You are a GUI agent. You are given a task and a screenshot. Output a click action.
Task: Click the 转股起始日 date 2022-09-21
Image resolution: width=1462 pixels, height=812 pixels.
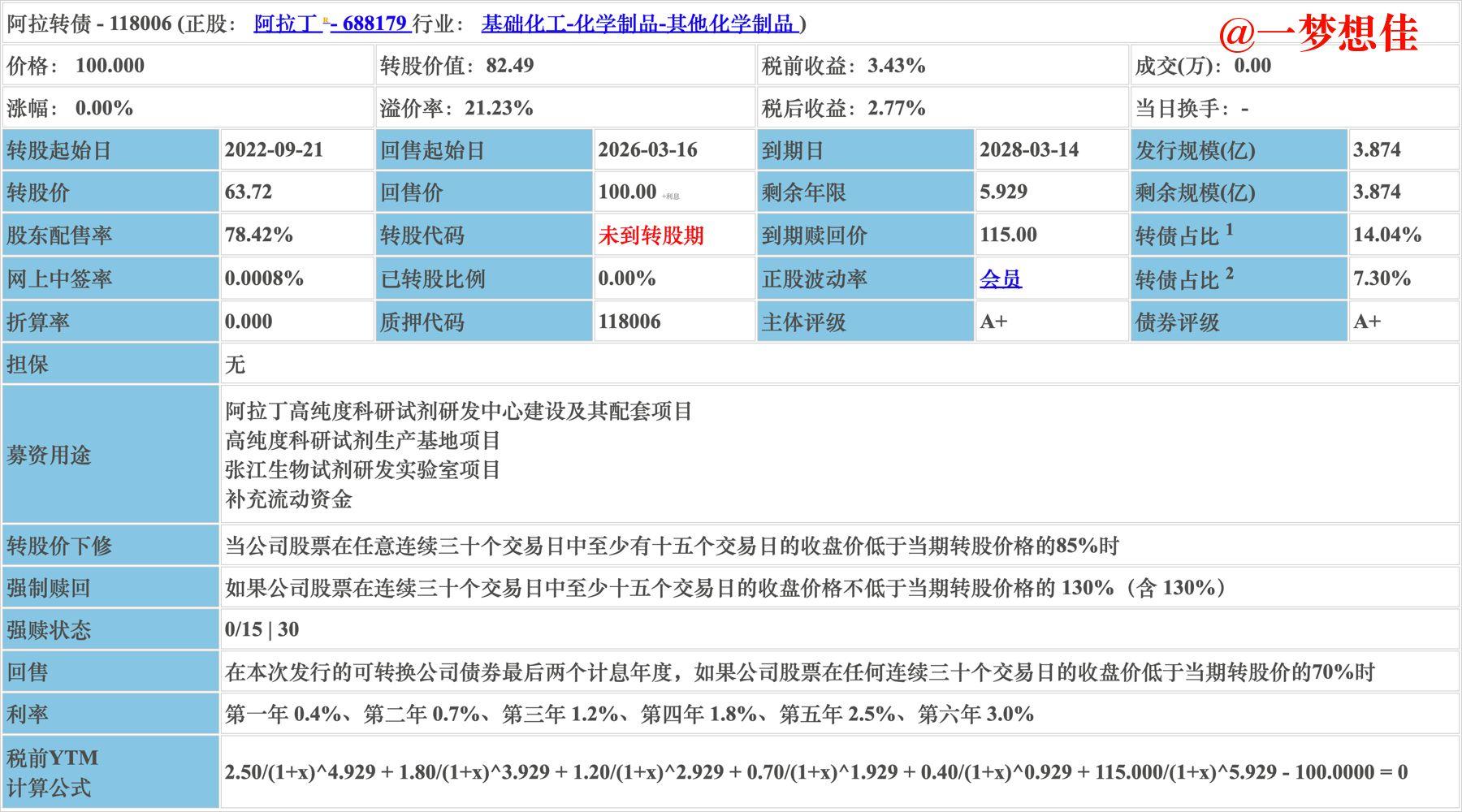click(x=274, y=150)
